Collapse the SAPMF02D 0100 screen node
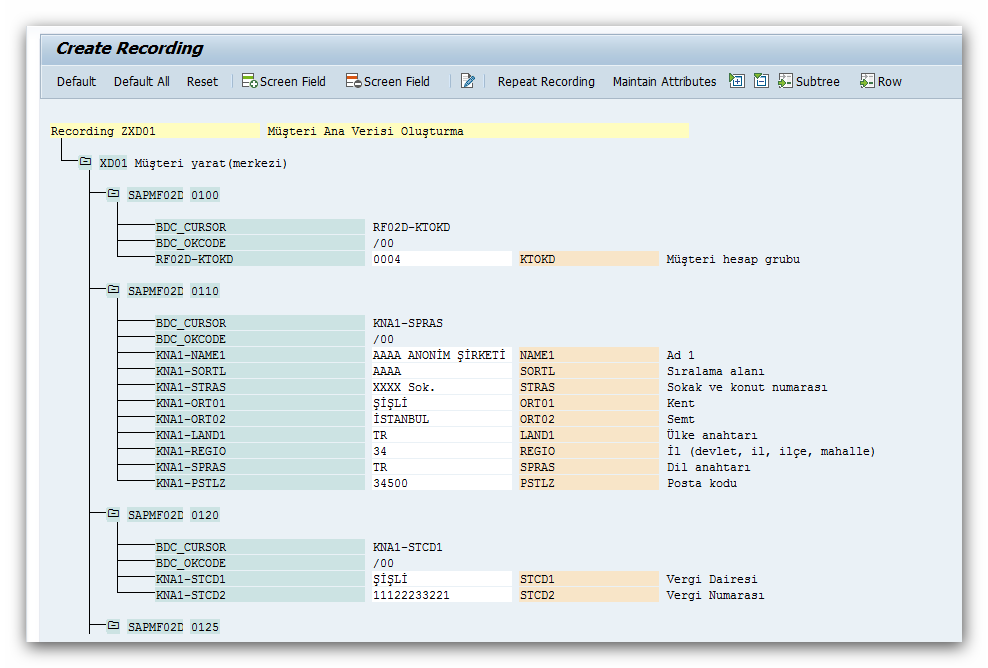The height and width of the screenshot is (668, 988). (x=113, y=194)
